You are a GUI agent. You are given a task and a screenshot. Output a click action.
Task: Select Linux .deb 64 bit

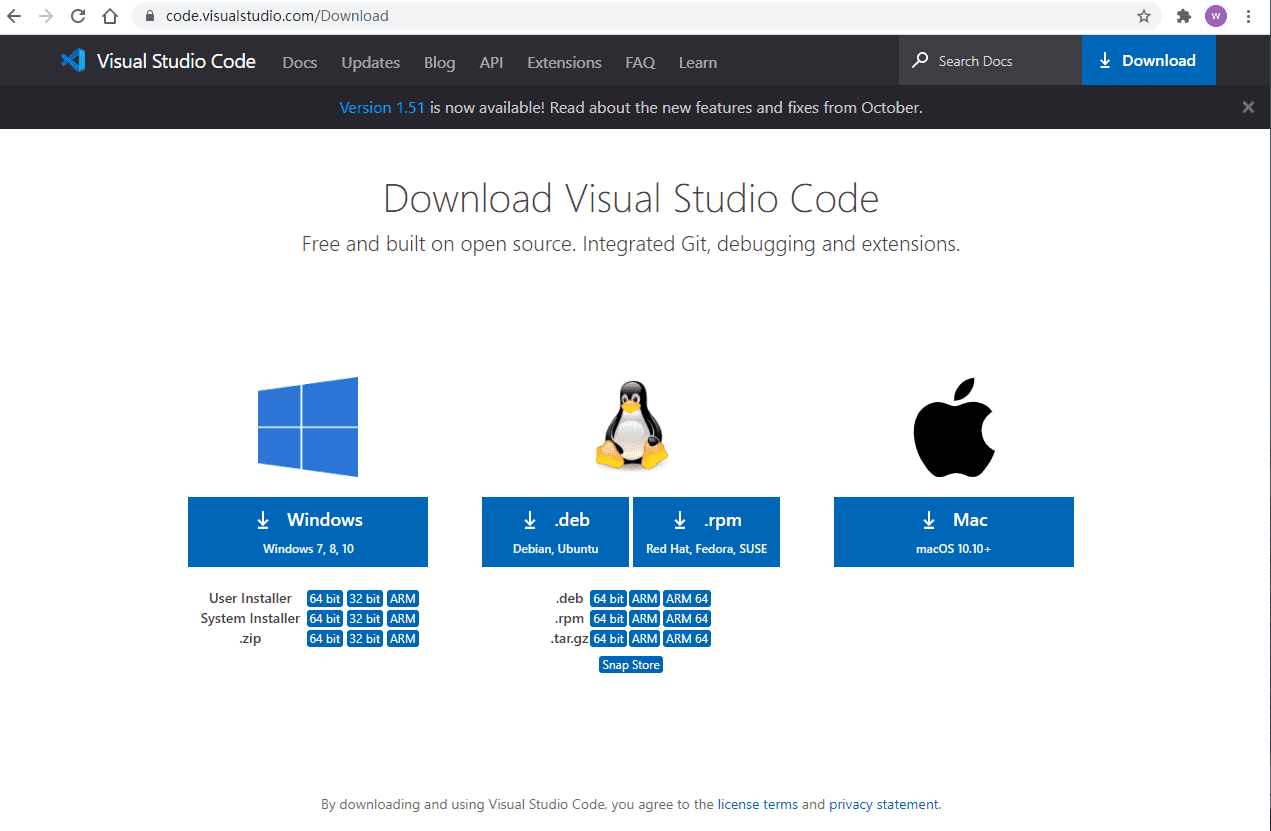coord(608,599)
